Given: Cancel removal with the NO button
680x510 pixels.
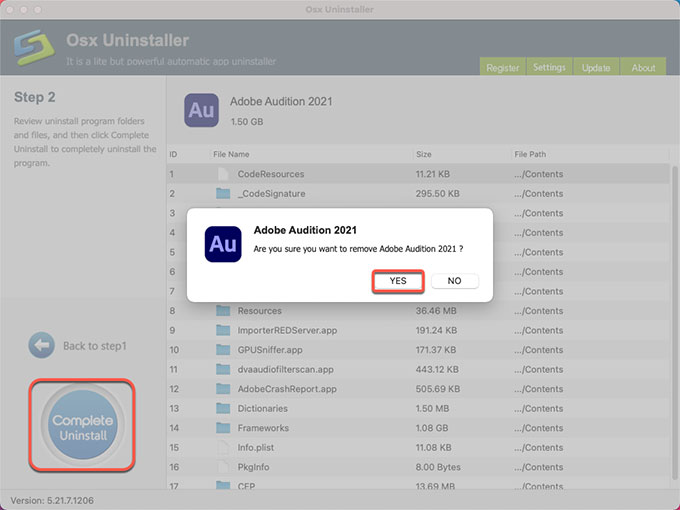Looking at the screenshot, I should coord(454,281).
